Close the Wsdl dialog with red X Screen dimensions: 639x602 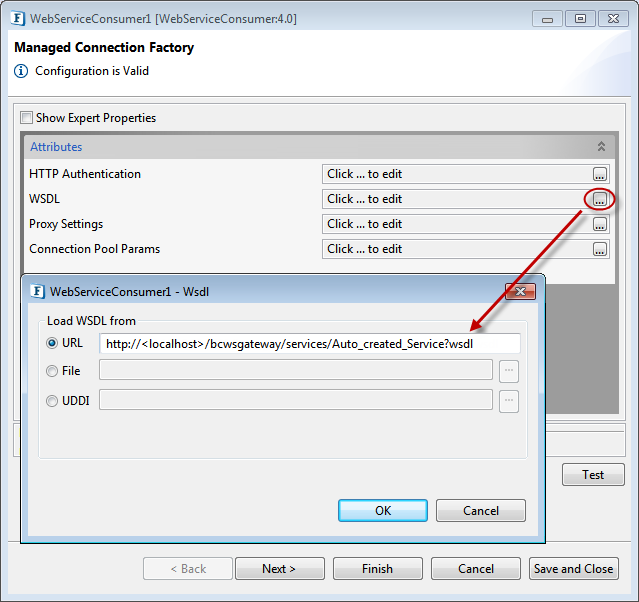click(x=520, y=291)
